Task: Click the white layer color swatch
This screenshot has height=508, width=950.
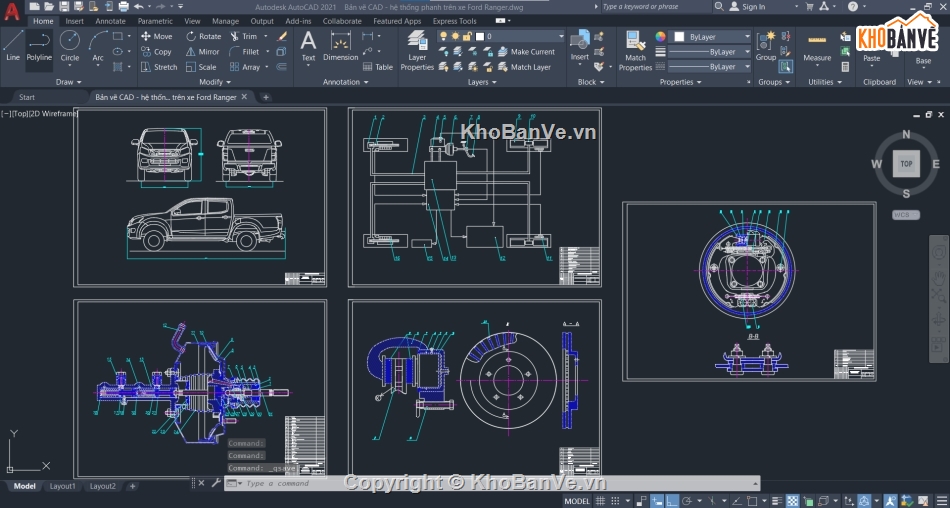Action: click(480, 36)
